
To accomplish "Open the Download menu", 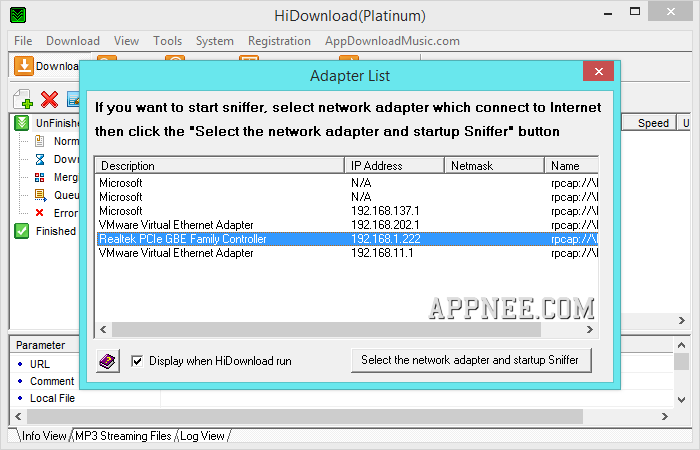I will tap(73, 41).
